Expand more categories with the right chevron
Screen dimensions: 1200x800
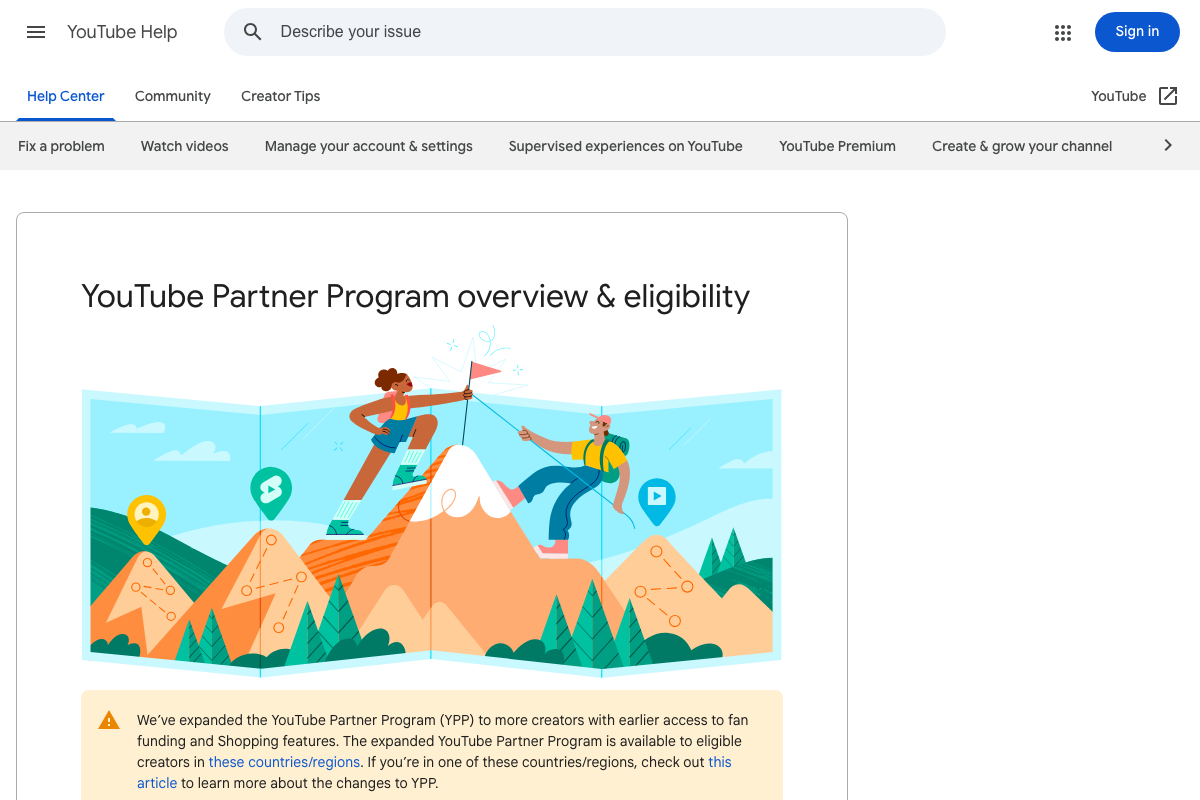click(1167, 145)
